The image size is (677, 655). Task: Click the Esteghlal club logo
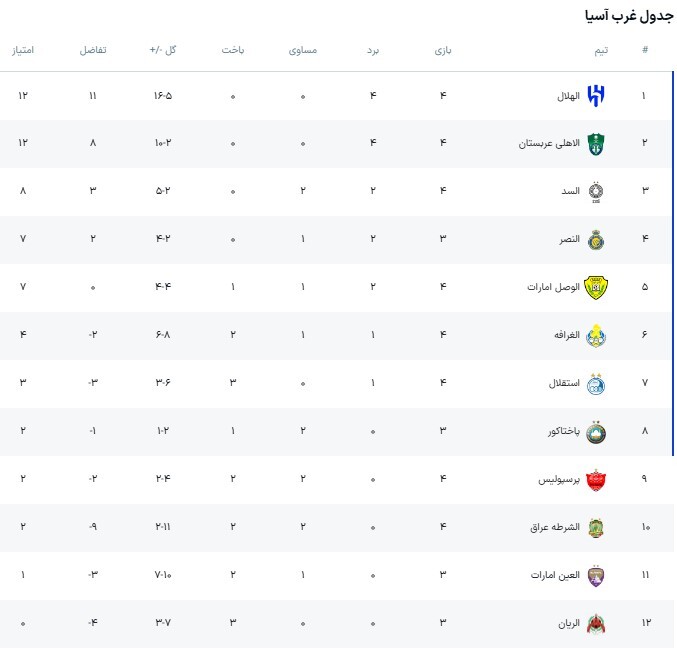[596, 383]
